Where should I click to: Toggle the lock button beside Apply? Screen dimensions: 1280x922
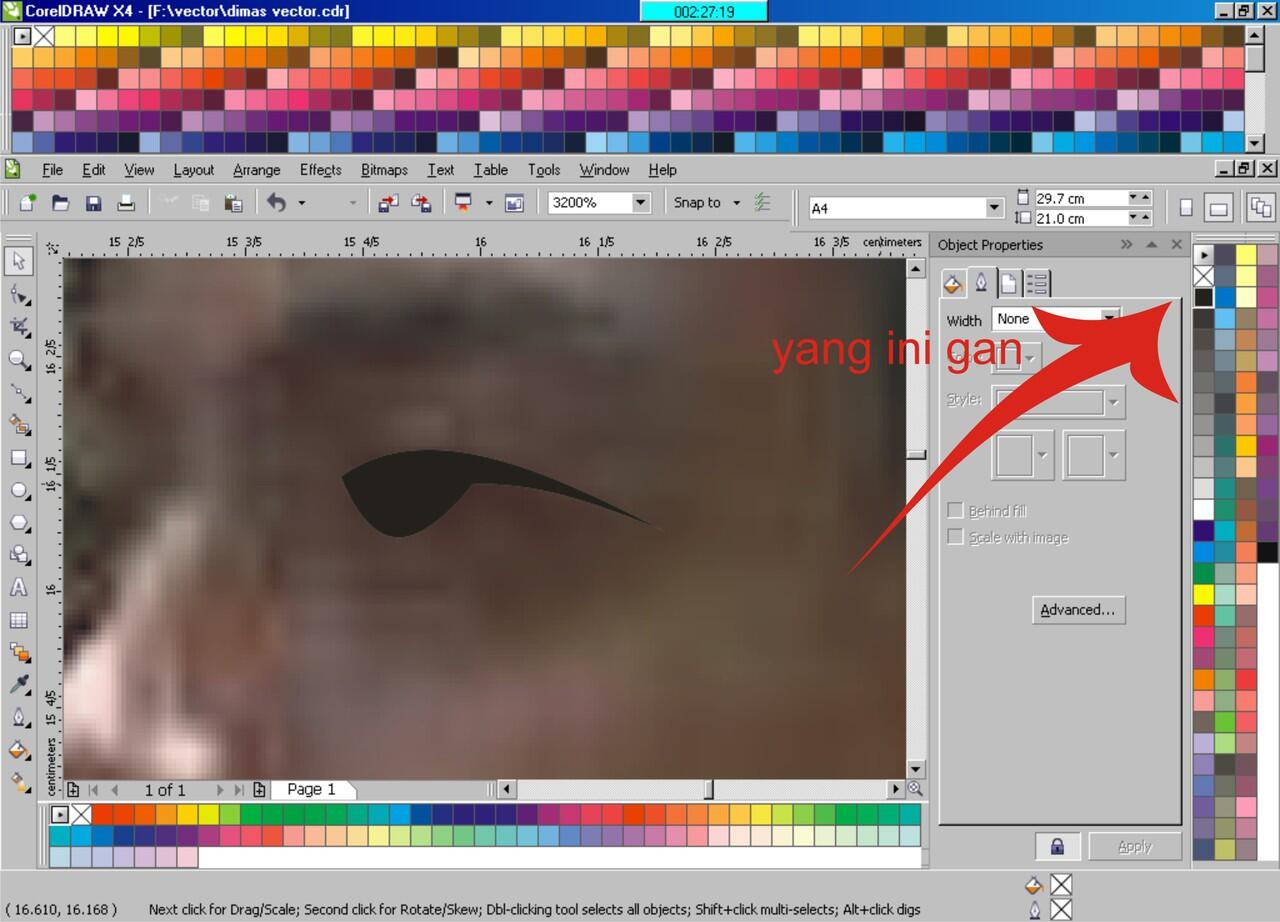(x=1057, y=846)
